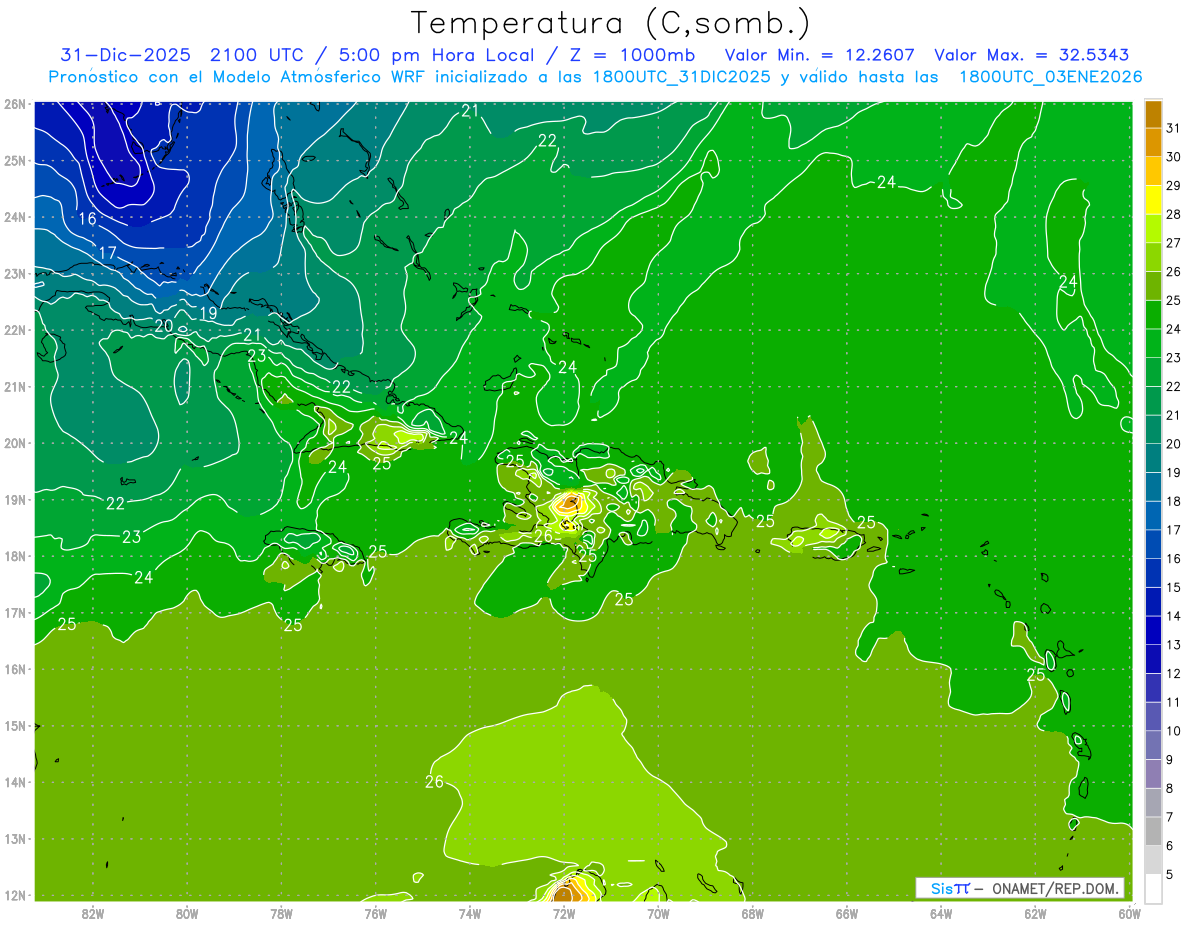
Task: Click the date text '31-Dic-2025'
Action: (x=125, y=55)
